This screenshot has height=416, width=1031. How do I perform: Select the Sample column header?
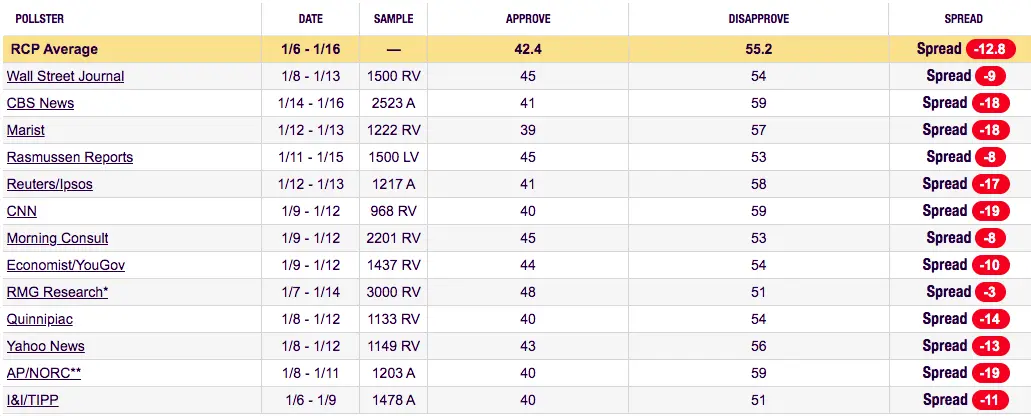[x=393, y=19]
